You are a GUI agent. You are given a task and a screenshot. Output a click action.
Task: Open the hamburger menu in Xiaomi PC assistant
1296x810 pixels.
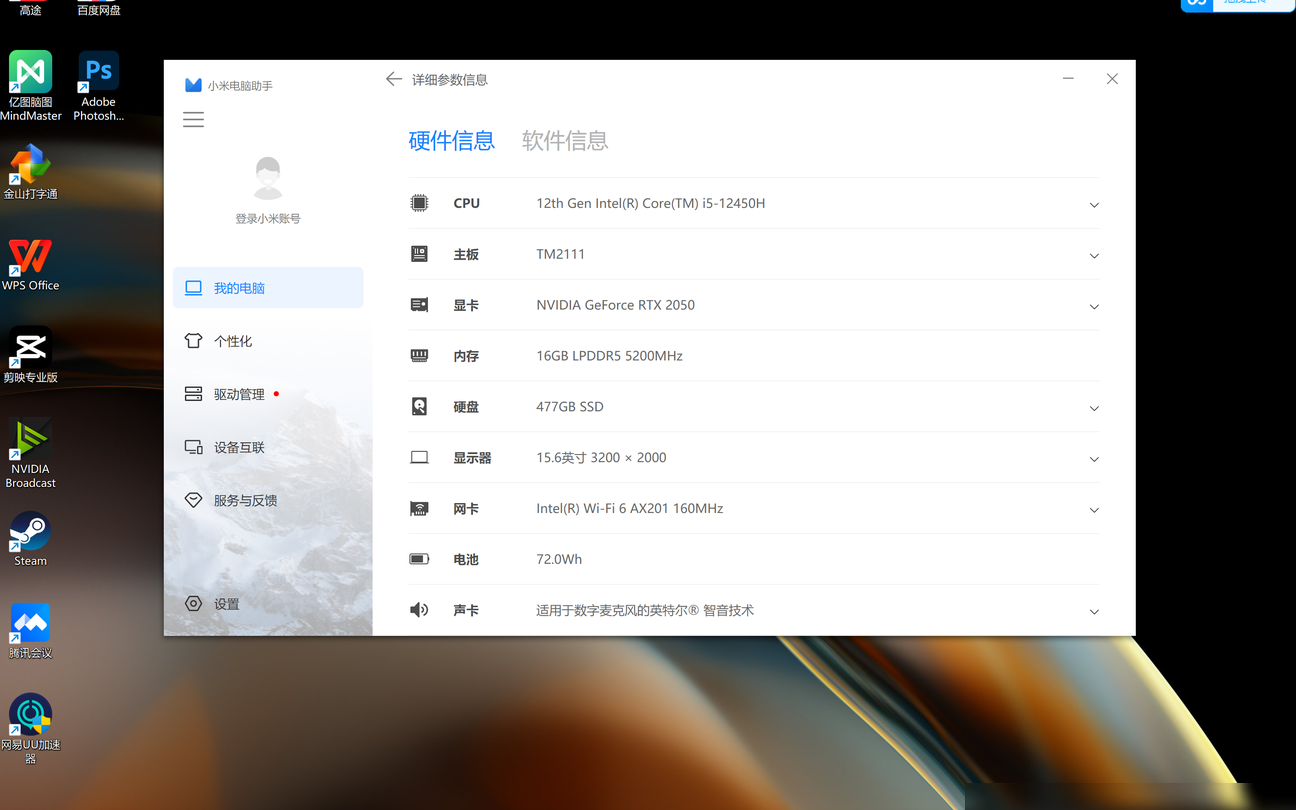pos(193,120)
